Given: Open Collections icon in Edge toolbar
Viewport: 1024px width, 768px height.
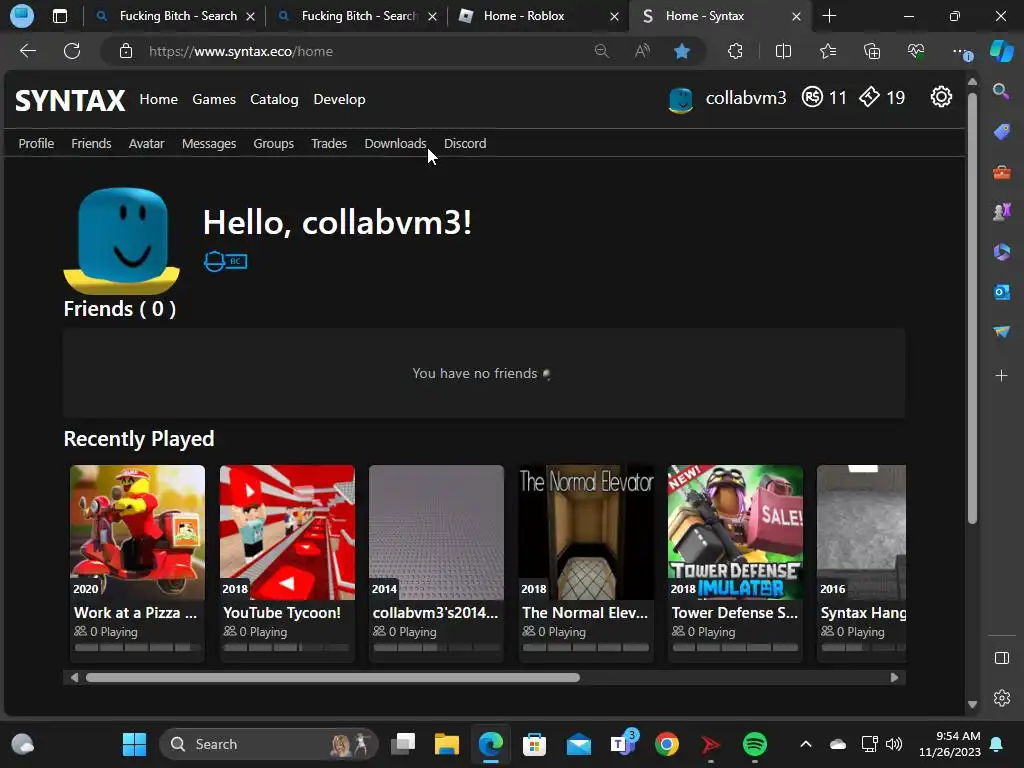Looking at the screenshot, I should pyautogui.click(x=872, y=51).
